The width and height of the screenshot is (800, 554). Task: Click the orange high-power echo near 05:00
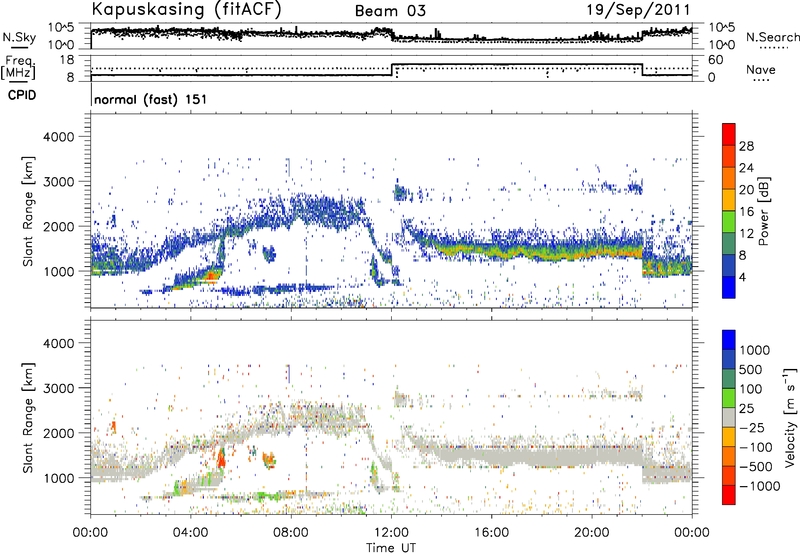[x=211, y=277]
